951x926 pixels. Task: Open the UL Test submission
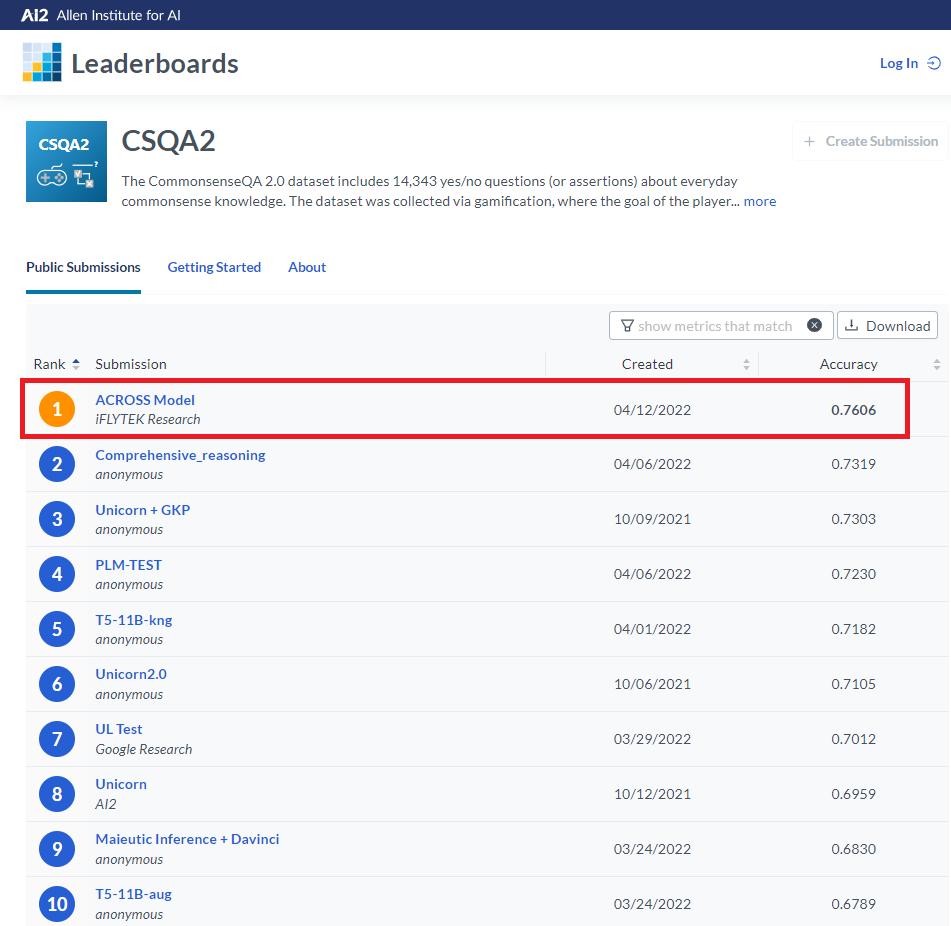click(119, 730)
